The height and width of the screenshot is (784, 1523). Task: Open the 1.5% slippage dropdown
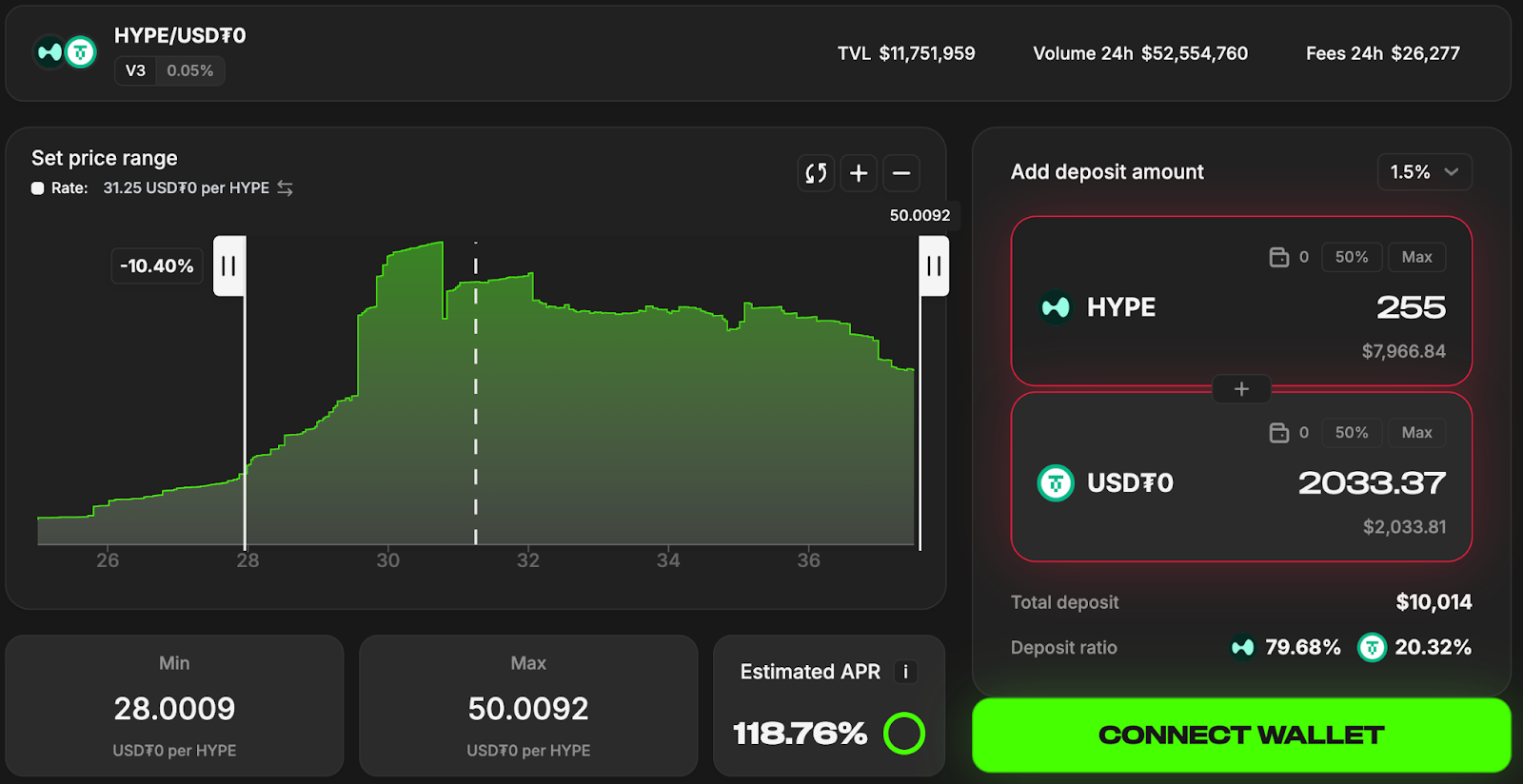pyautogui.click(x=1424, y=172)
